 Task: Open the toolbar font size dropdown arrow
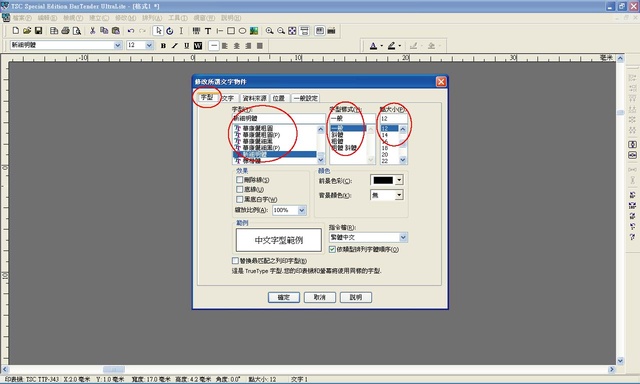click(149, 45)
